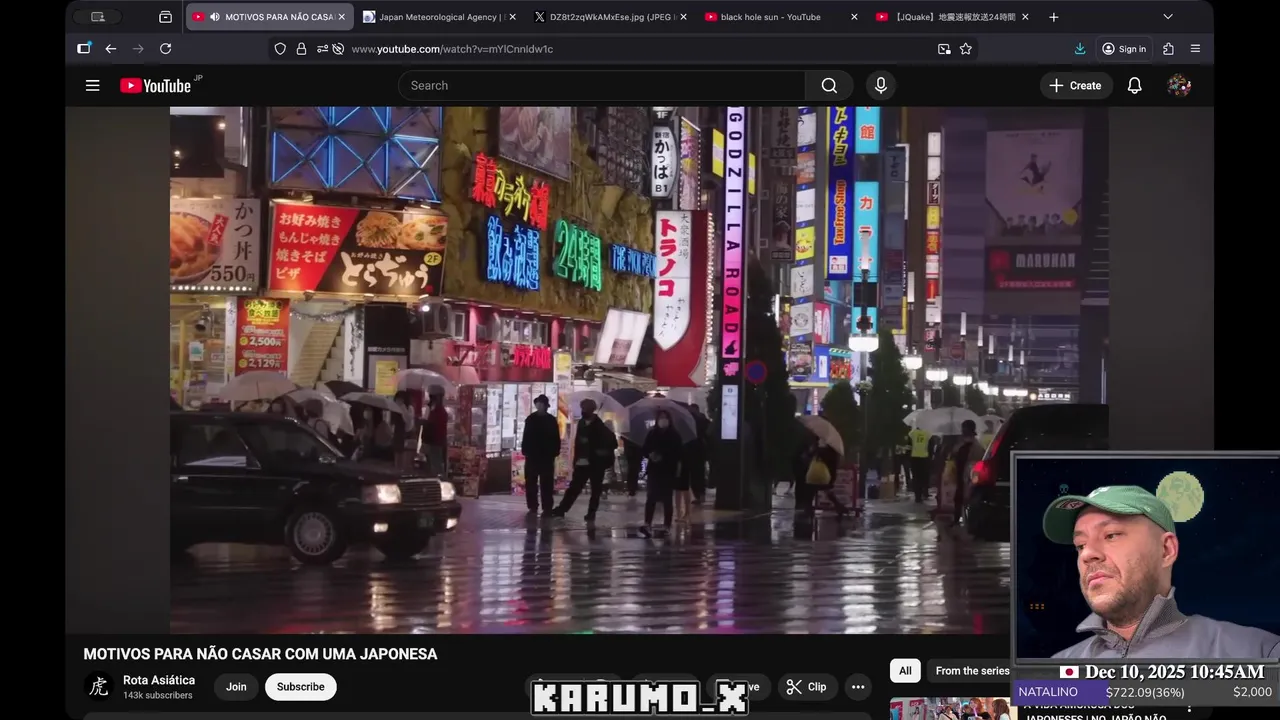Select the From the series chip
The image size is (1280, 720).
972,671
